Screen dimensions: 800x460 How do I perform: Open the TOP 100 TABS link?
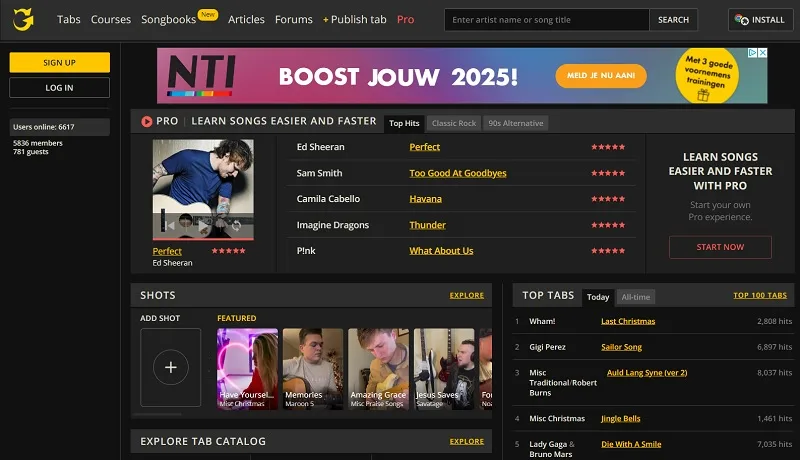[x=760, y=295]
